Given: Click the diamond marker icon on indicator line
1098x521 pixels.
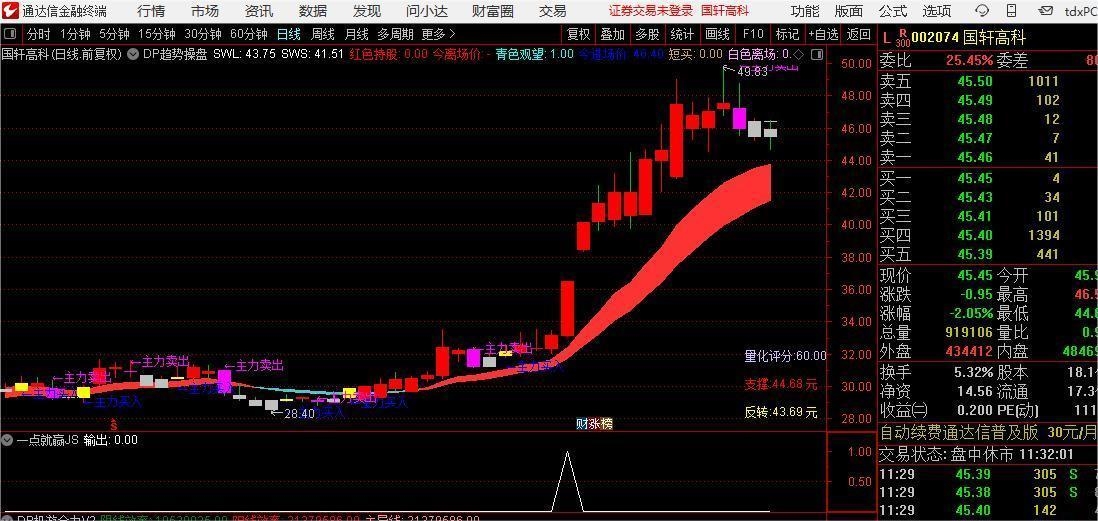Looking at the screenshot, I should pyautogui.click(x=798, y=54).
